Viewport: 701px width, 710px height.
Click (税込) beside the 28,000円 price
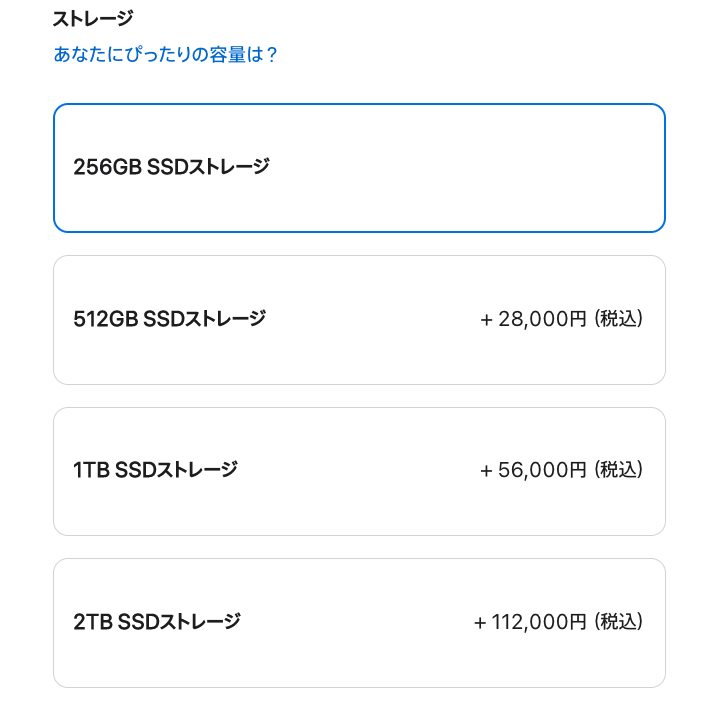pos(619,319)
